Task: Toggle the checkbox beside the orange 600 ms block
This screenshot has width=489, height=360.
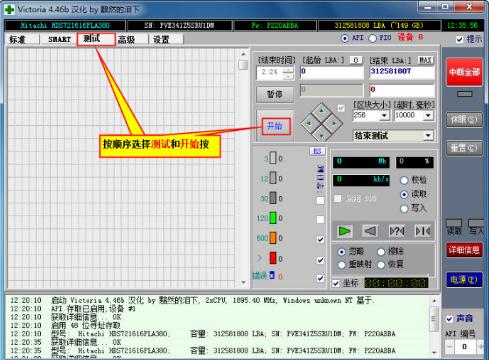Action: (x=320, y=239)
